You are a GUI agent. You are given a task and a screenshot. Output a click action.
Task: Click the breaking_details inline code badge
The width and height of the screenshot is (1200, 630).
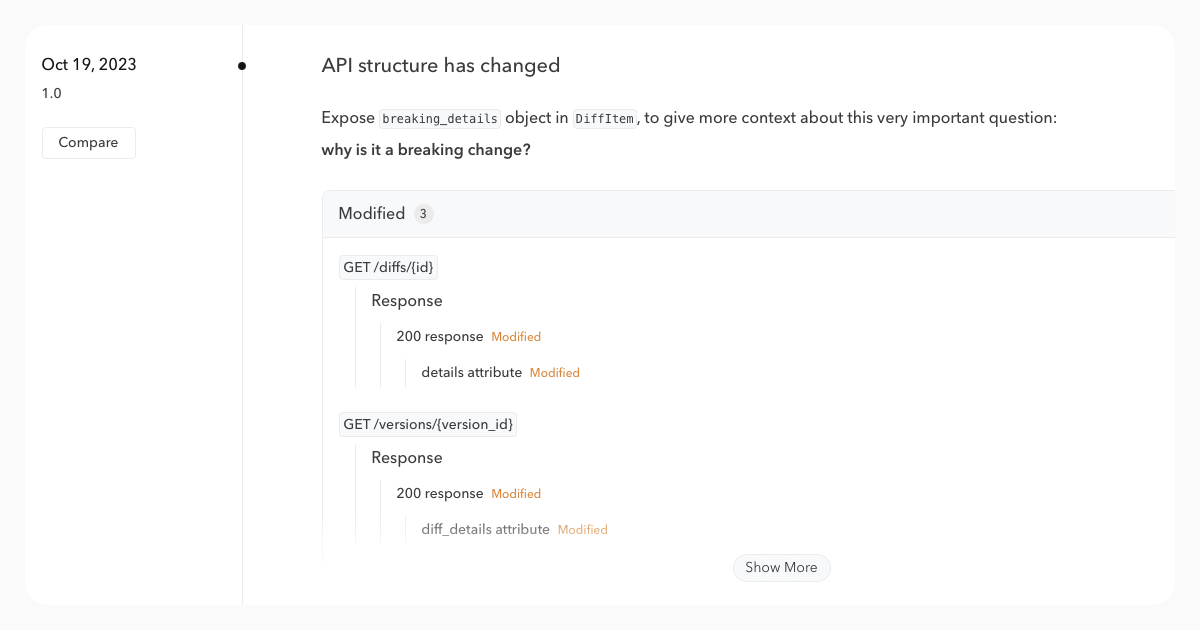pyautogui.click(x=439, y=118)
